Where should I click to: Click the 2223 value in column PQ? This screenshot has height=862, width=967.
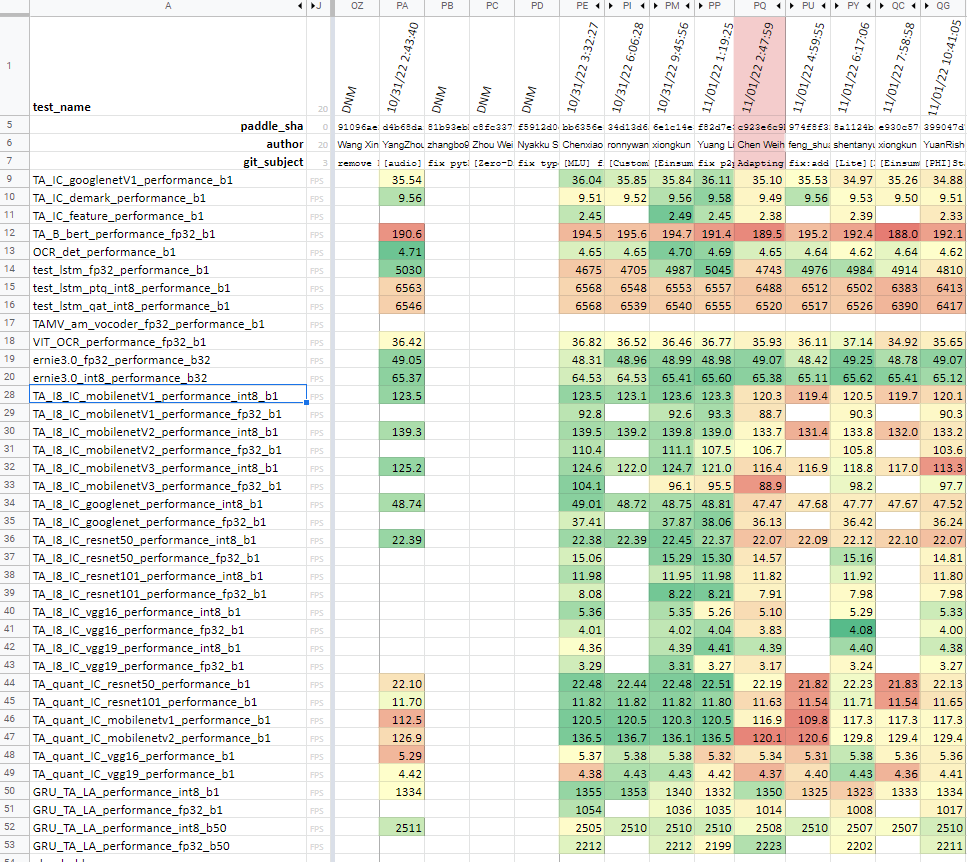(760, 846)
